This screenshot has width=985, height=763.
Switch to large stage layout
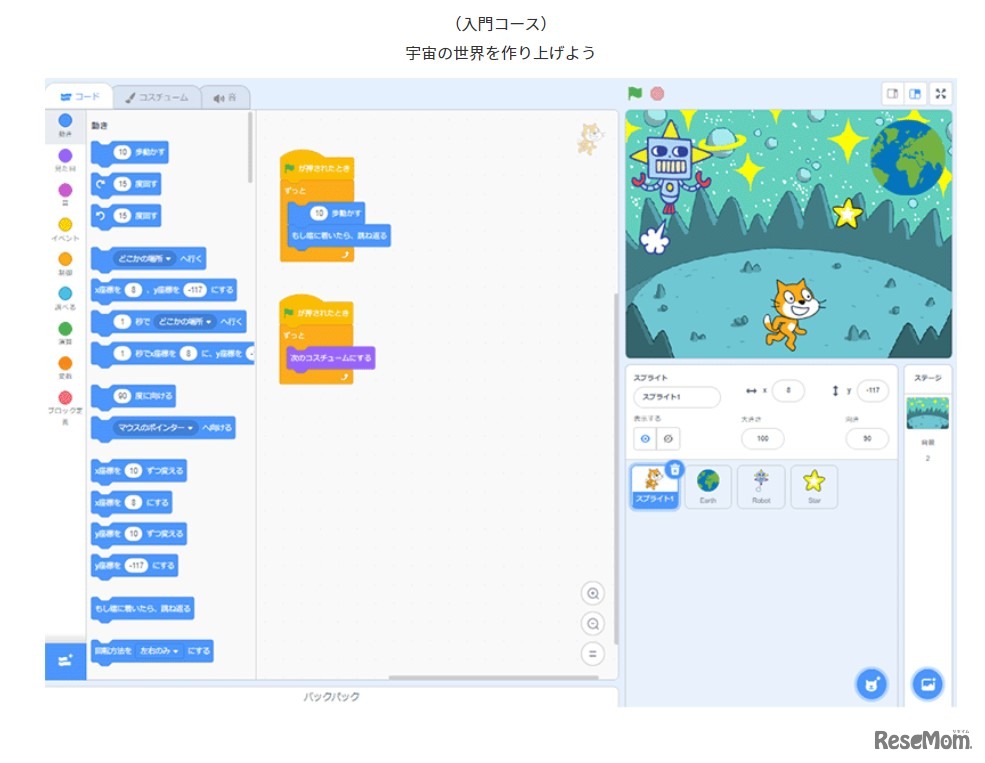pyautogui.click(x=915, y=94)
